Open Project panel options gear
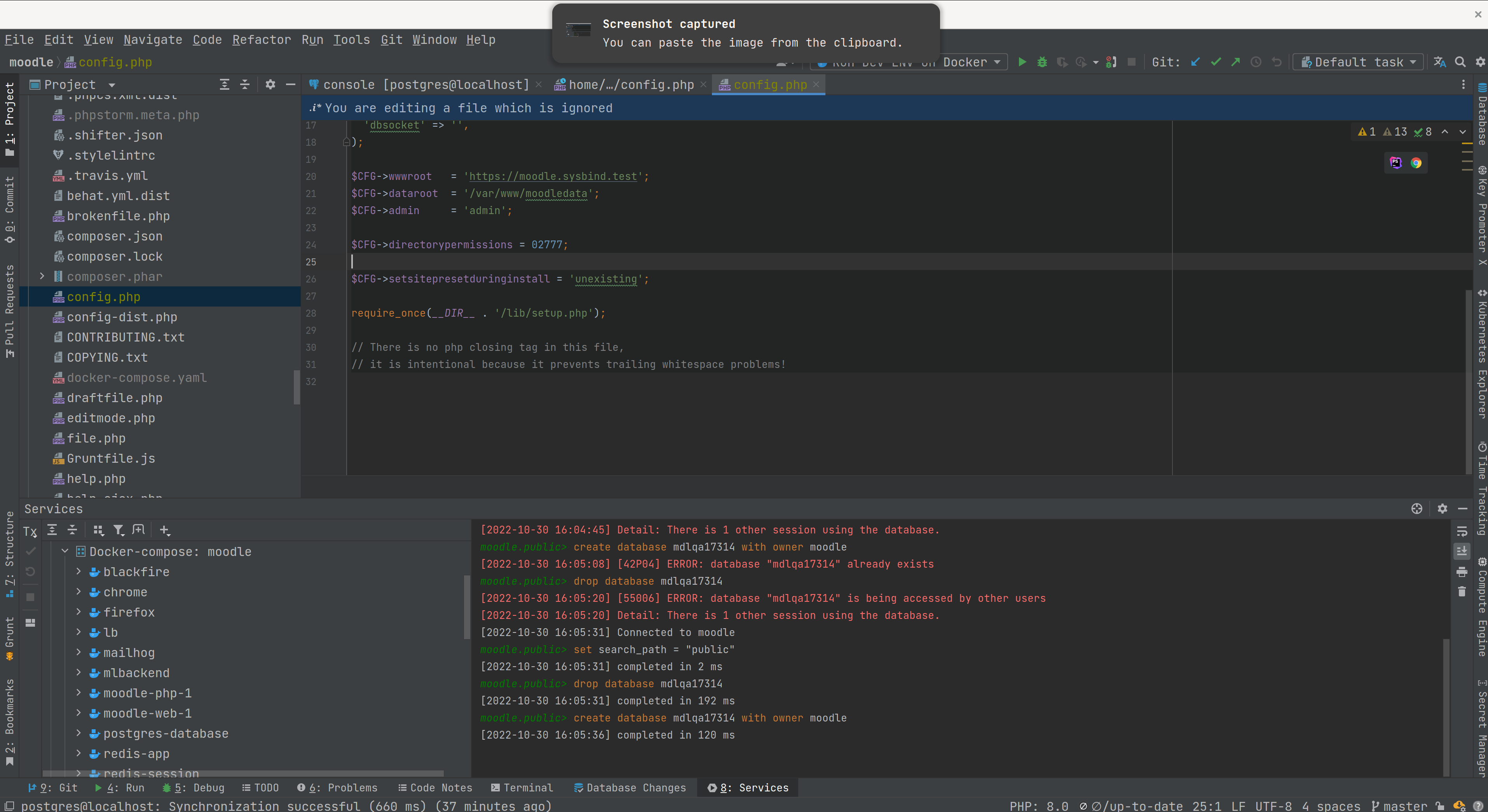1488x812 pixels. pos(270,85)
